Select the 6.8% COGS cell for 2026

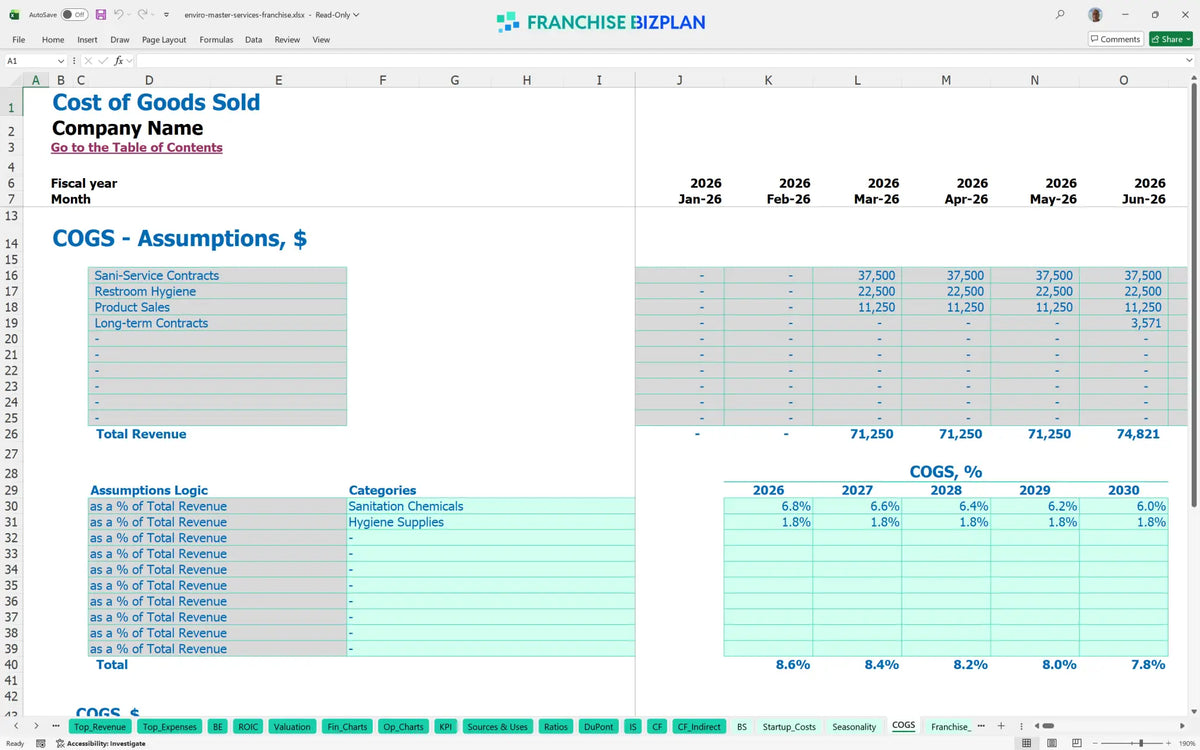click(768, 506)
